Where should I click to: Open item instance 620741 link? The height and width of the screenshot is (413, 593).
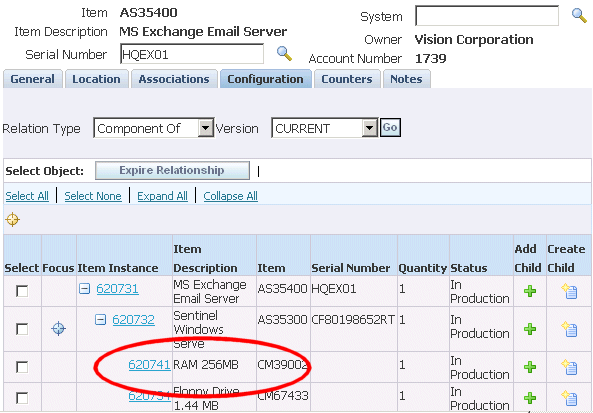click(x=149, y=365)
